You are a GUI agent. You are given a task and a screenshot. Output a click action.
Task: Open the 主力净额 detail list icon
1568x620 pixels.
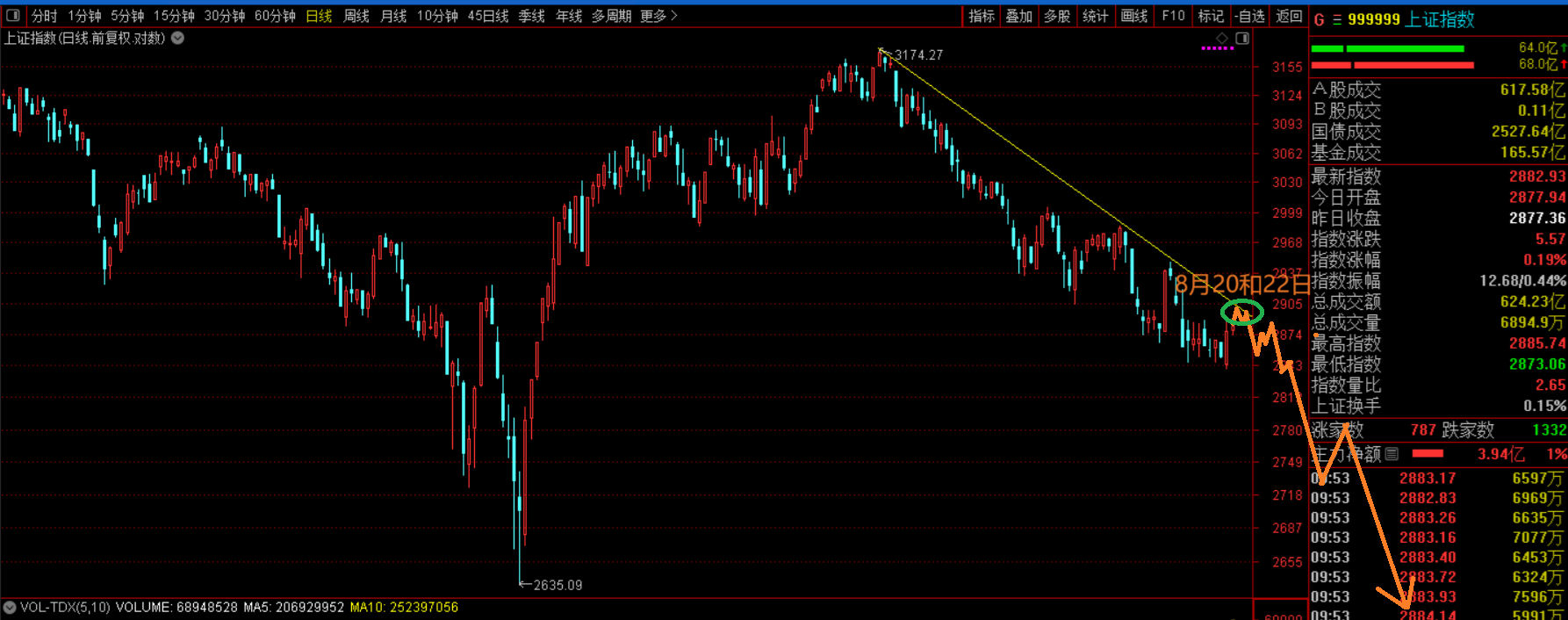1392,454
